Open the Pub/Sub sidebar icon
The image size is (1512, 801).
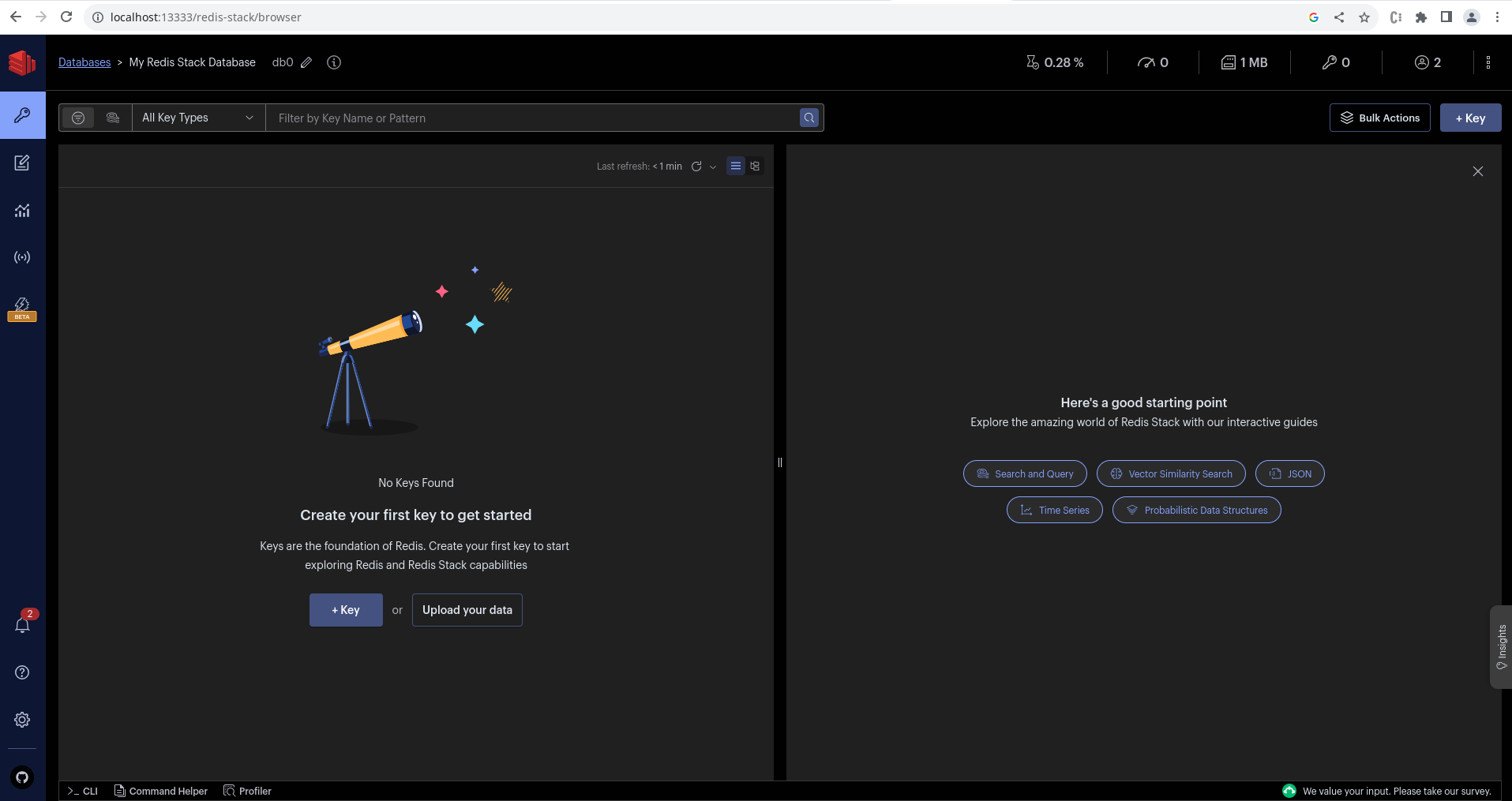tap(22, 257)
